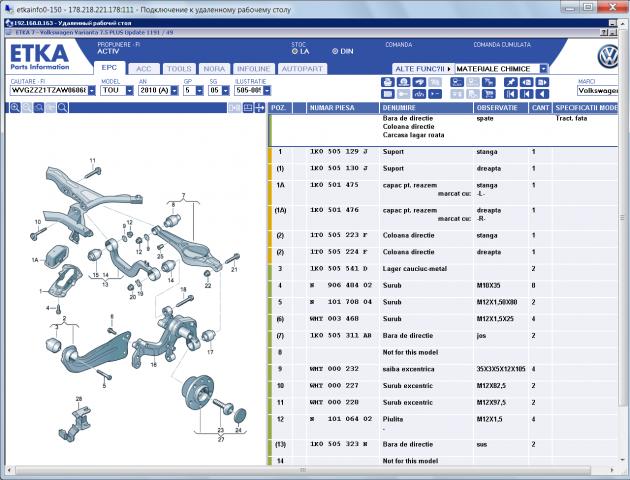Image resolution: width=630 pixels, height=480 pixels.
Task: Click the CANT column header
Action: (540, 108)
